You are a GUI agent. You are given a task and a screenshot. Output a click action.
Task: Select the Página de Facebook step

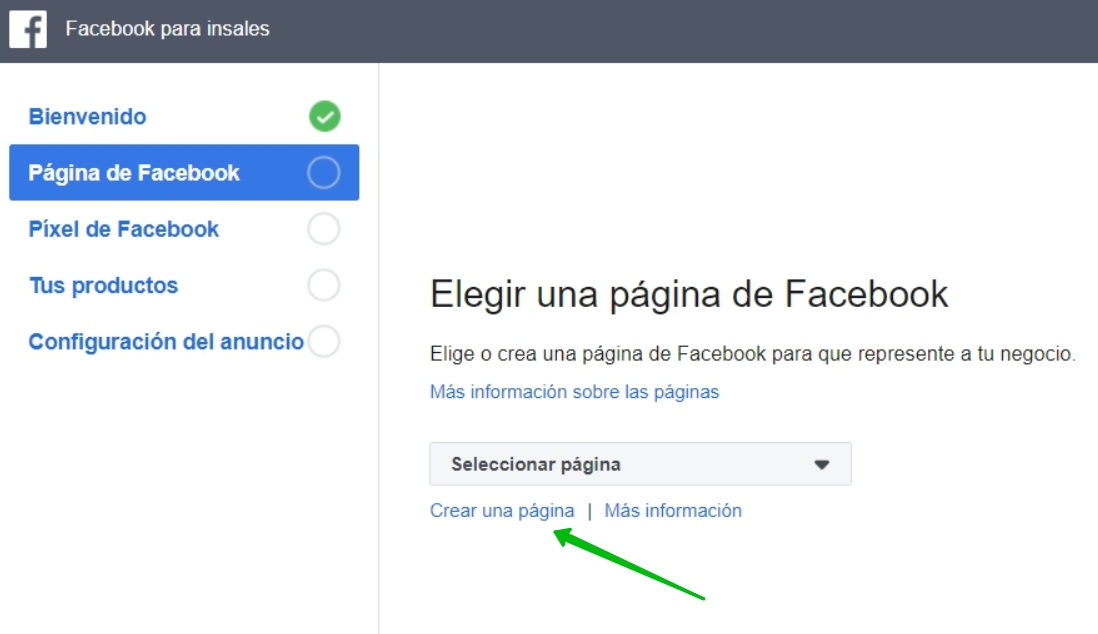point(134,173)
